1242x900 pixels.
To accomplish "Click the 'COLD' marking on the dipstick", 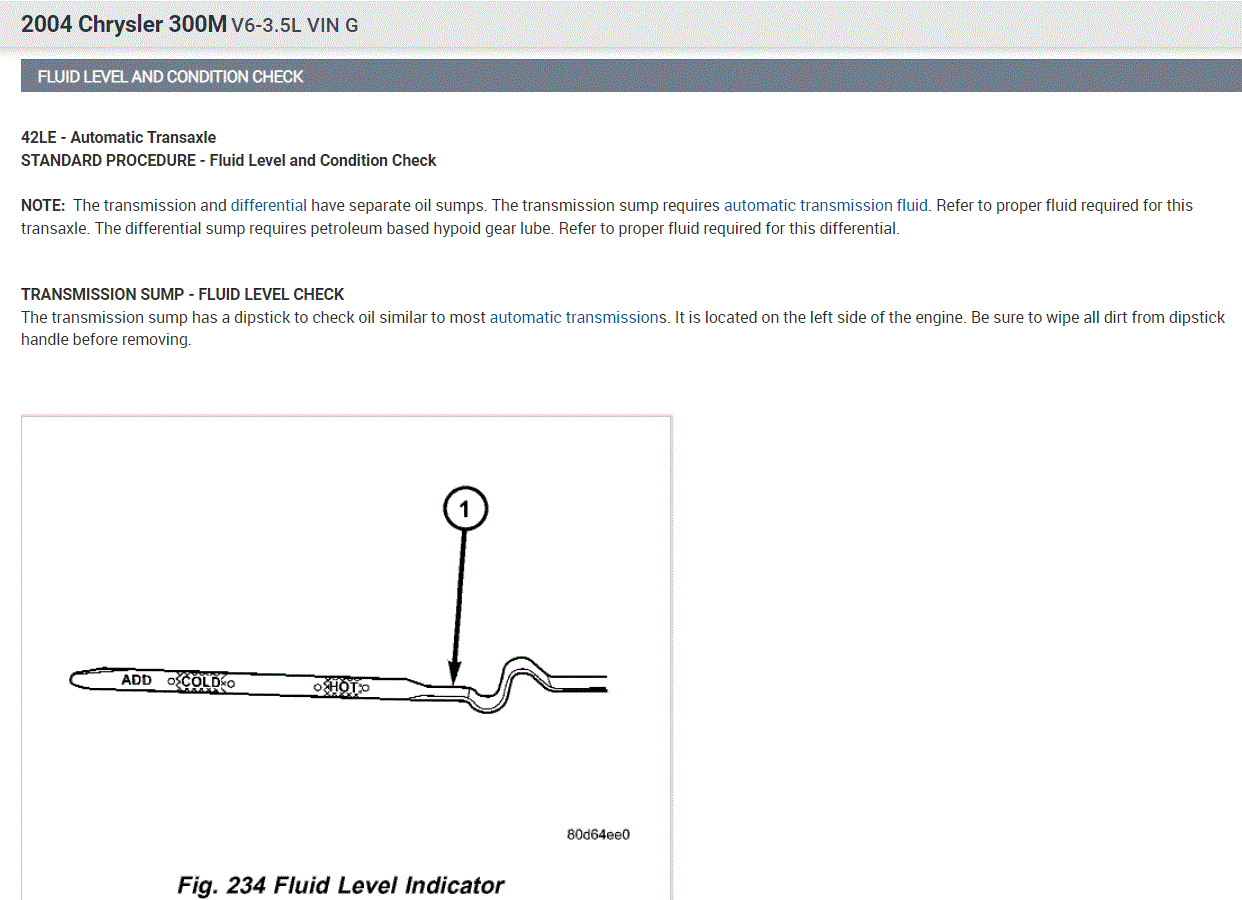I will click(201, 682).
